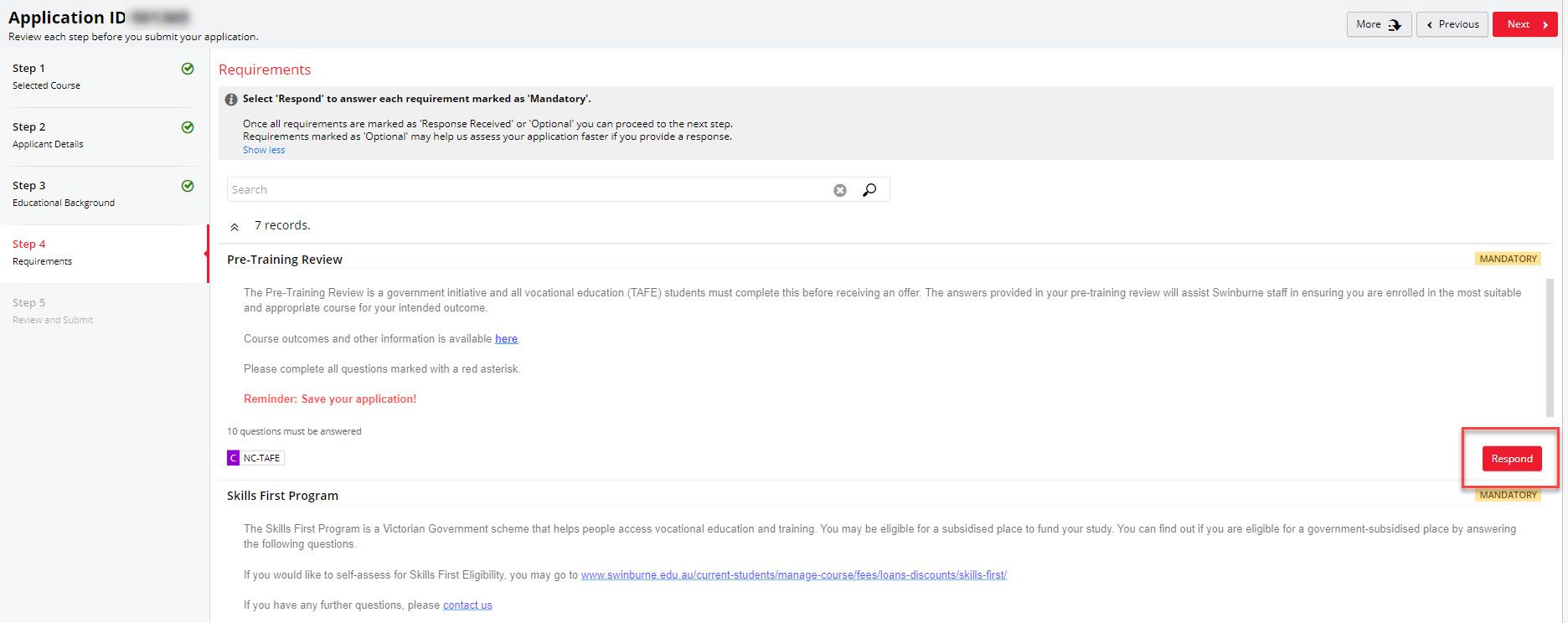Clear the search field with X icon
Viewport: 1568px width, 623px height.
tap(839, 190)
